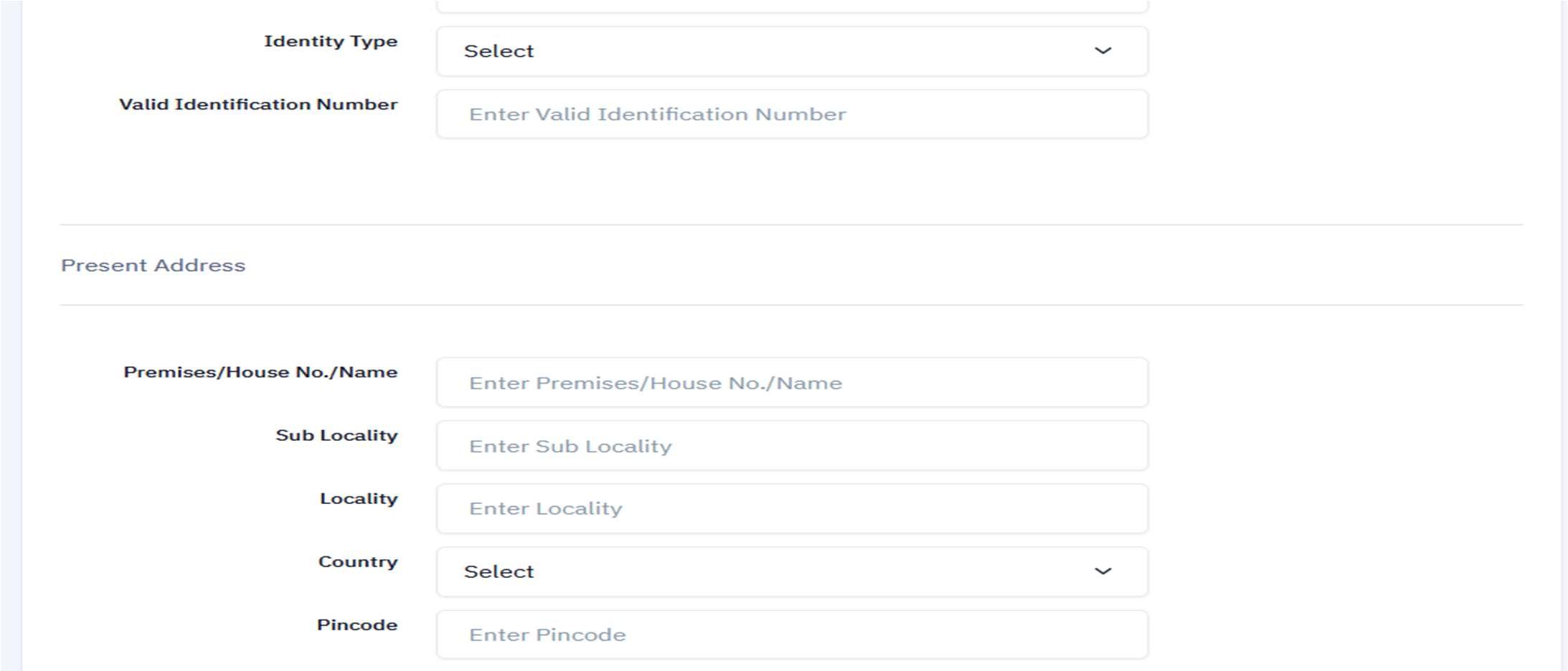Screen dimensions: 1568x671
Task: Click the bold Locality label
Action: [359, 498]
